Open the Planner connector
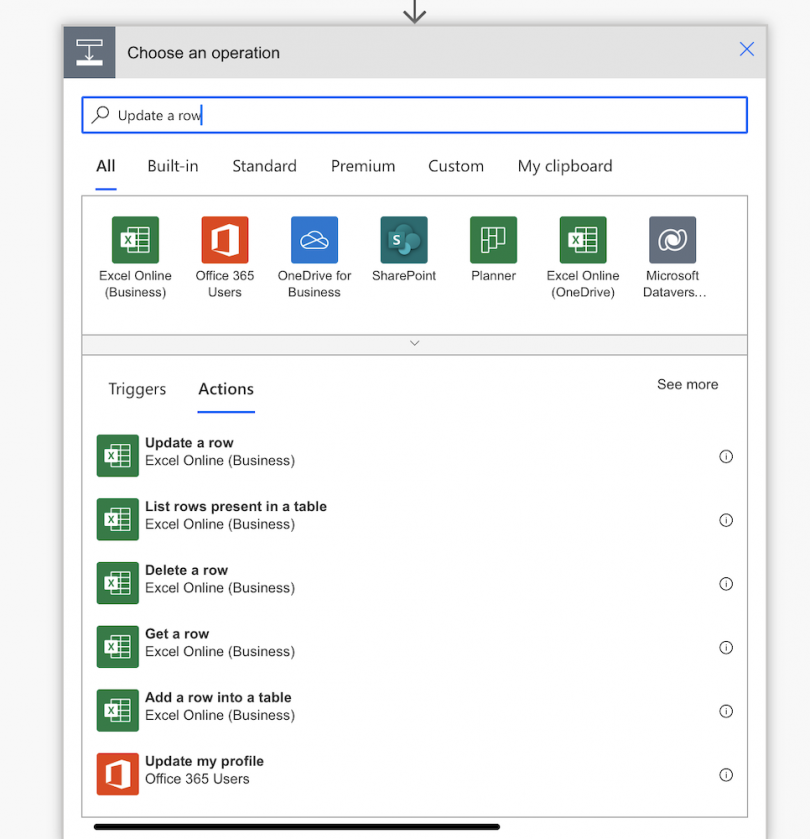 point(492,240)
